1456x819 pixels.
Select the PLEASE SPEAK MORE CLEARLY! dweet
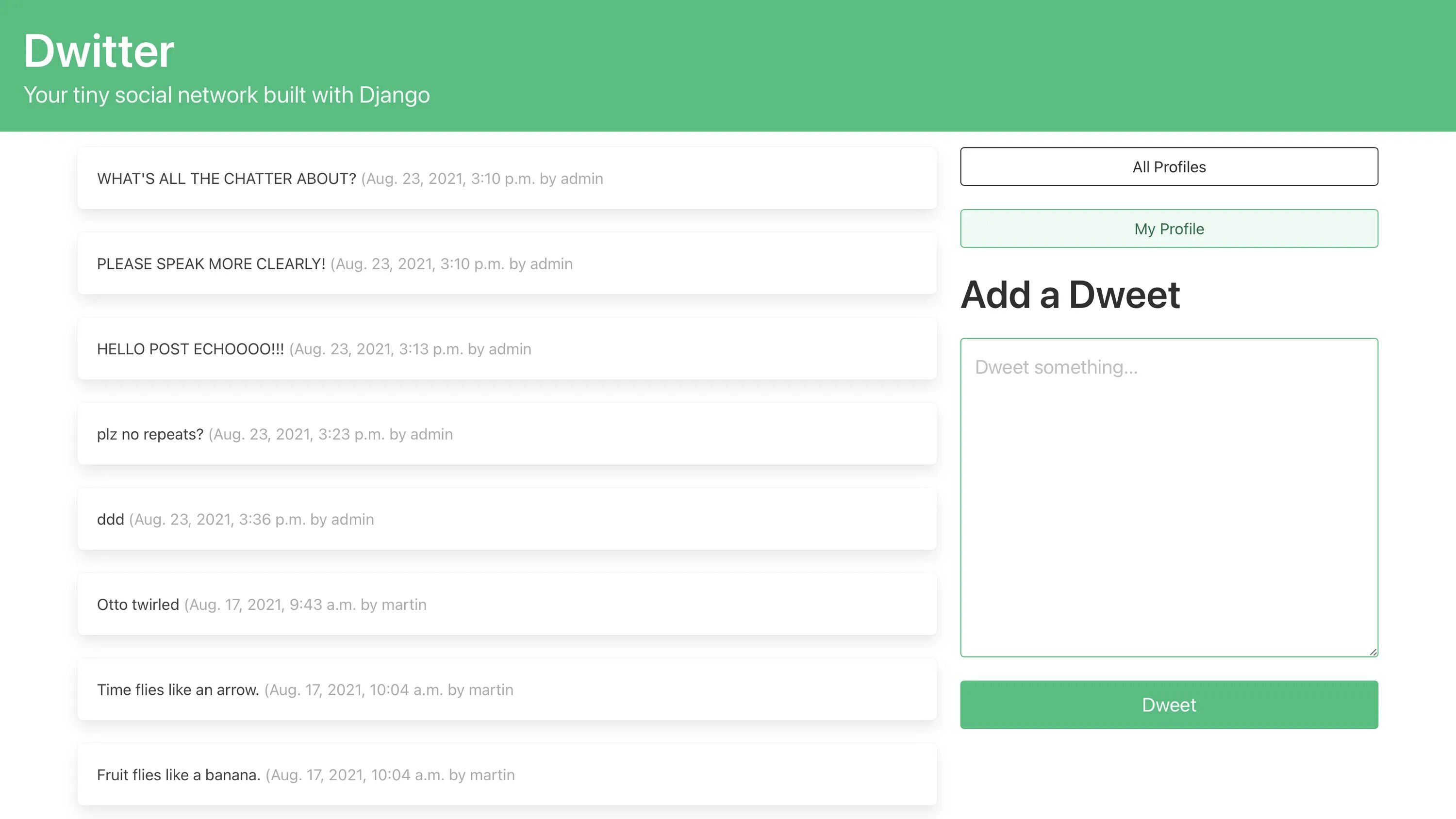point(507,263)
